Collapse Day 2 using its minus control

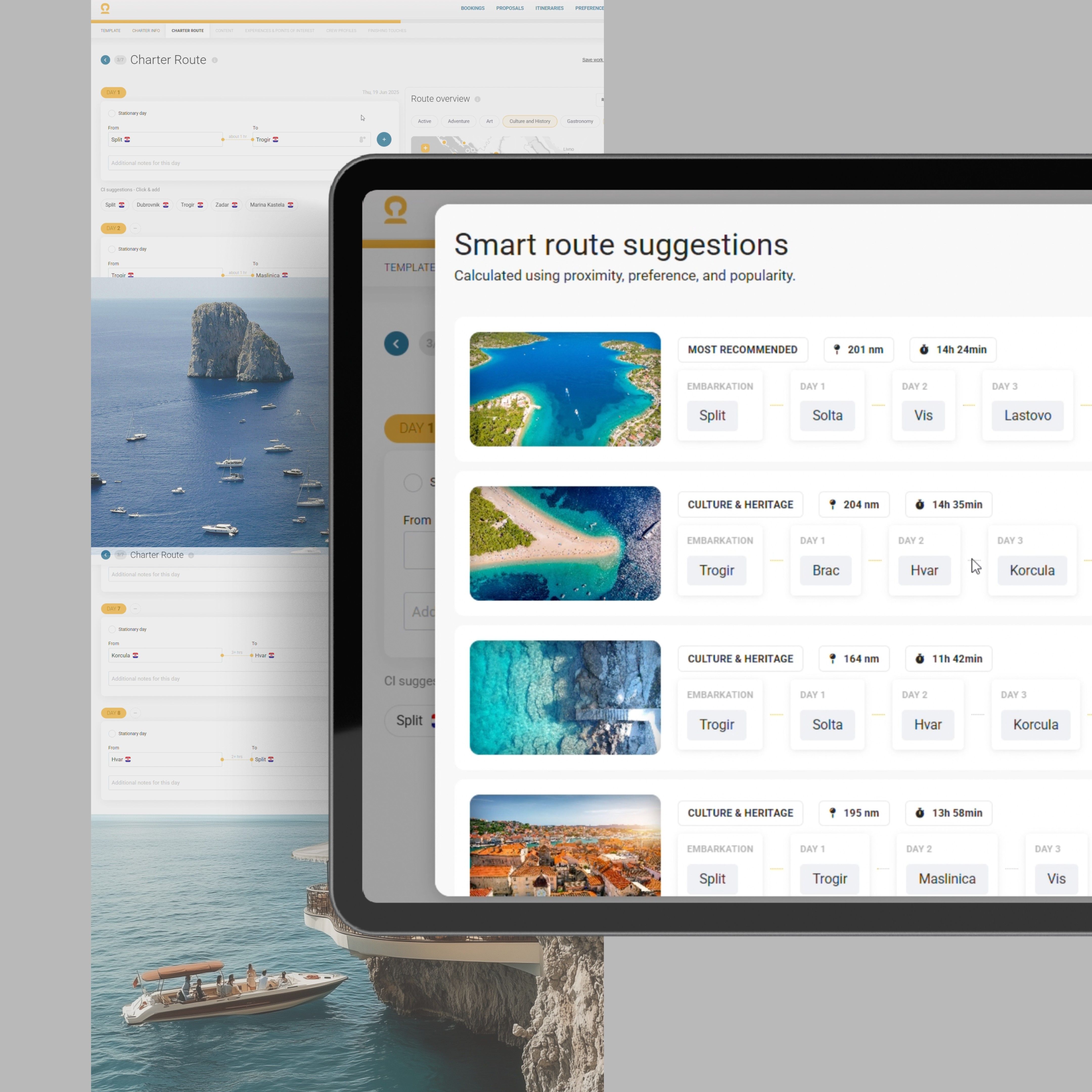click(135, 228)
